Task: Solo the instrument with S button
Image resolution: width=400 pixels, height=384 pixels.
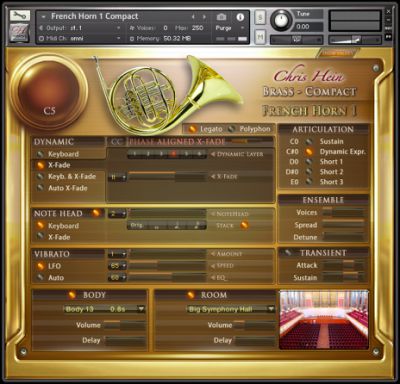Action: (260, 17)
